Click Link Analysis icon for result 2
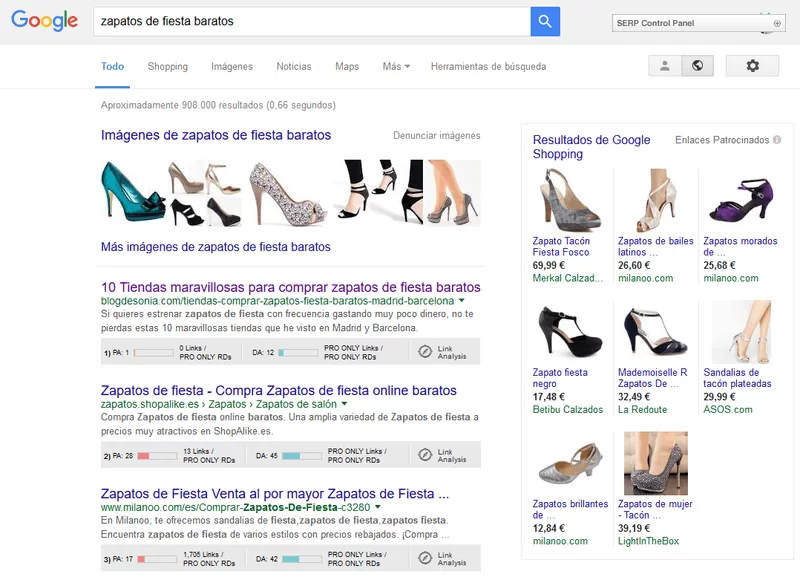 point(425,454)
